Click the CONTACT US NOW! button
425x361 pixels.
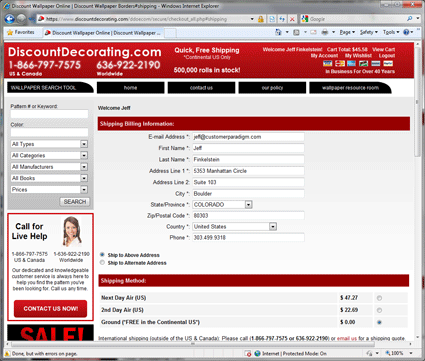(50, 309)
